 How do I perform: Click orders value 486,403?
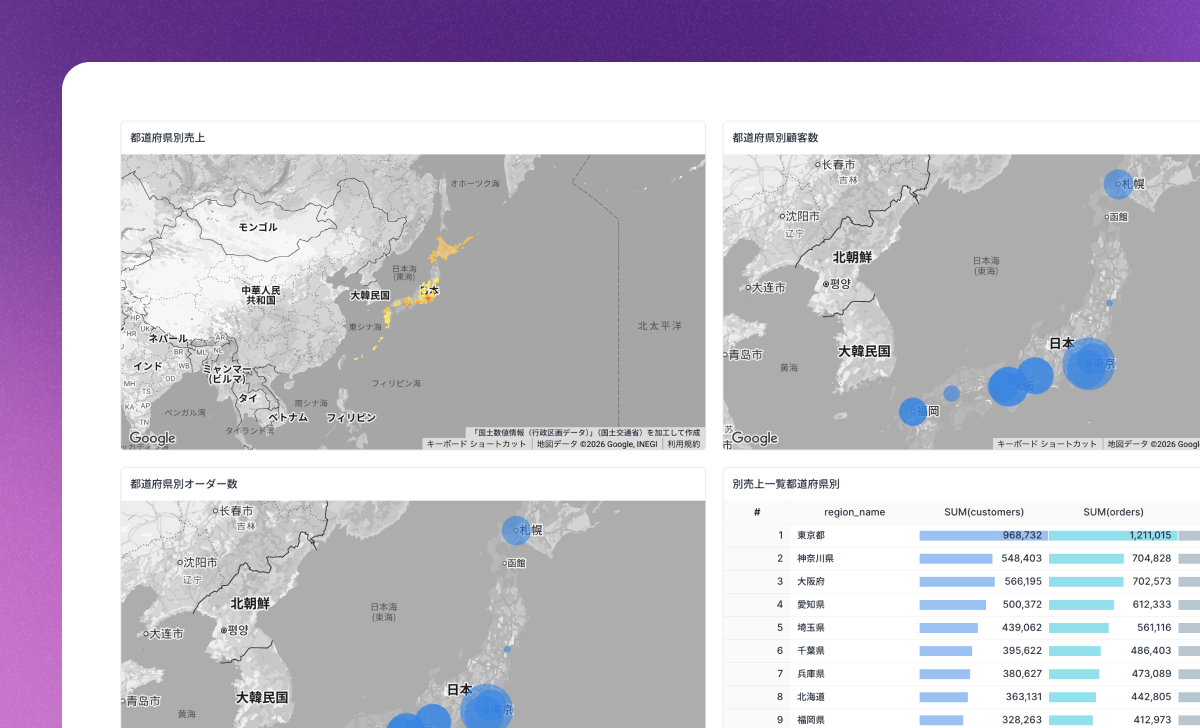1151,650
